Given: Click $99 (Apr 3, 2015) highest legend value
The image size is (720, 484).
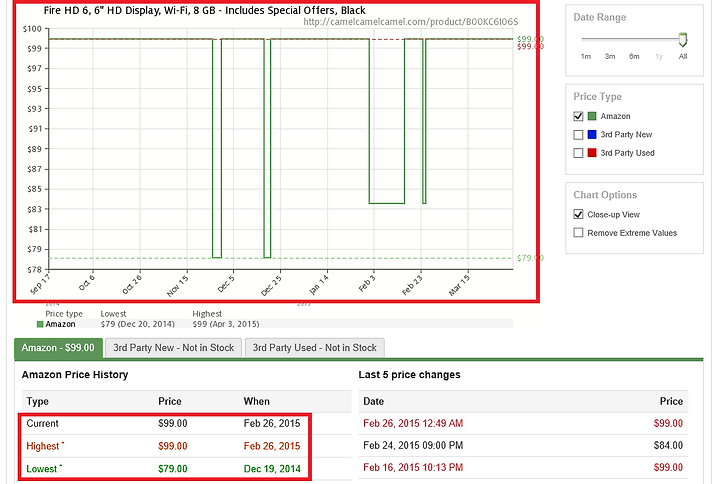Looking at the screenshot, I should coord(225,324).
